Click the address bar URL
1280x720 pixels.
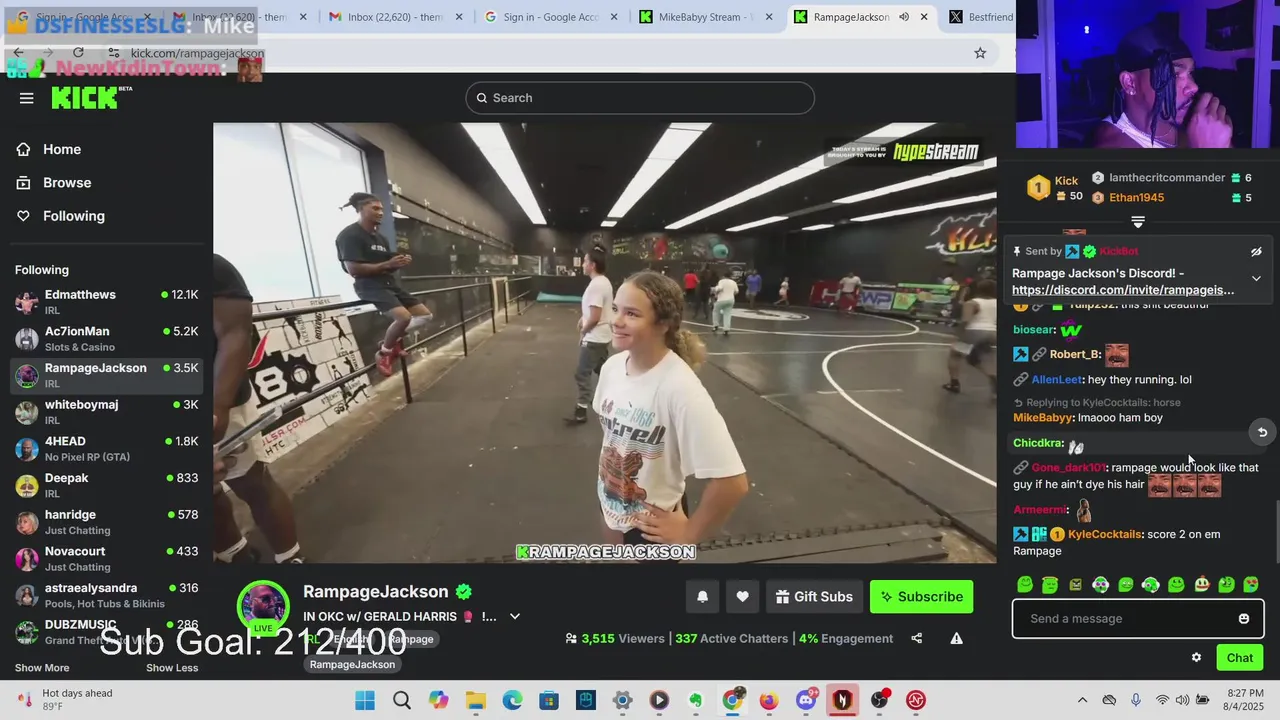coord(197,53)
